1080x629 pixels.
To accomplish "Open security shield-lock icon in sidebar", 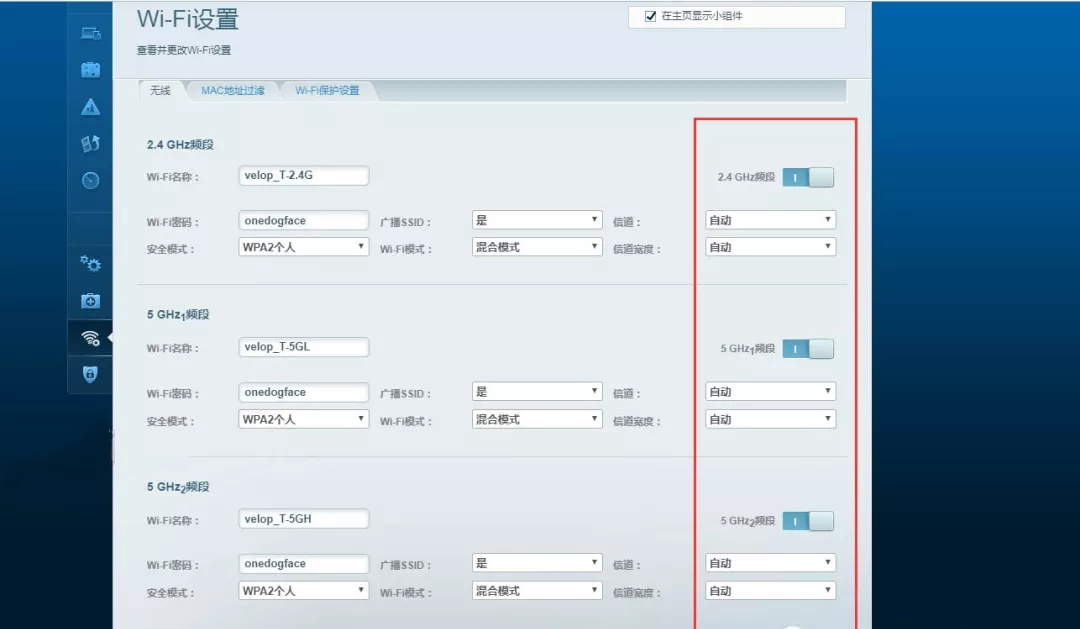I will pyautogui.click(x=91, y=374).
